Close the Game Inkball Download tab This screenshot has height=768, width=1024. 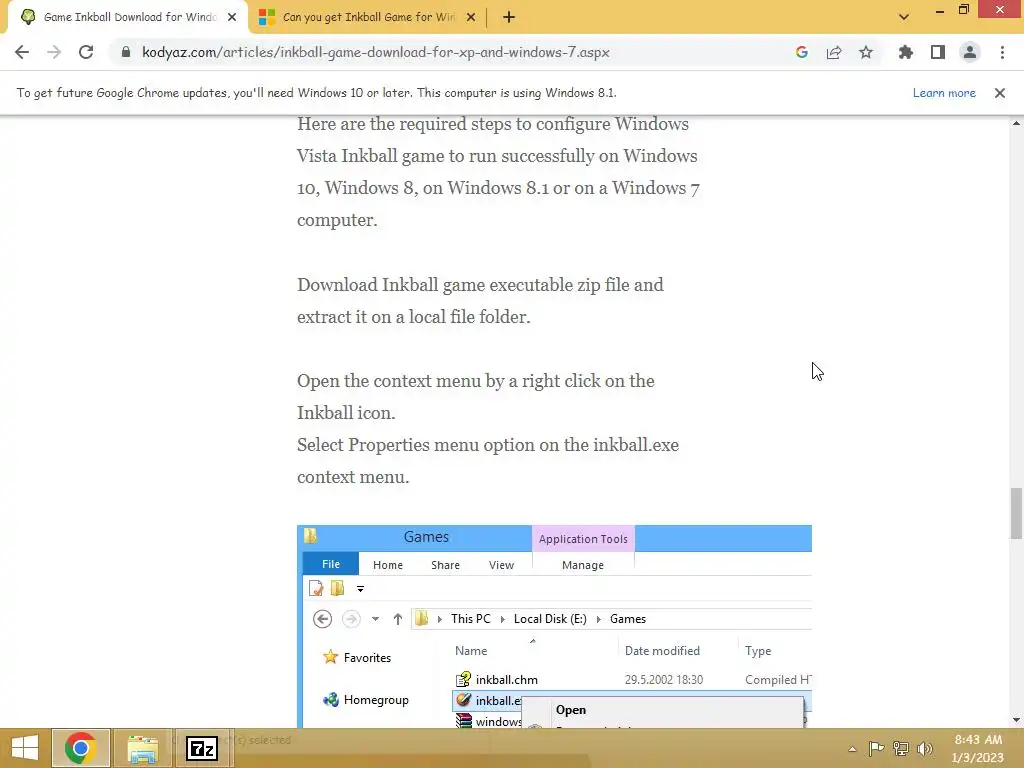(232, 17)
